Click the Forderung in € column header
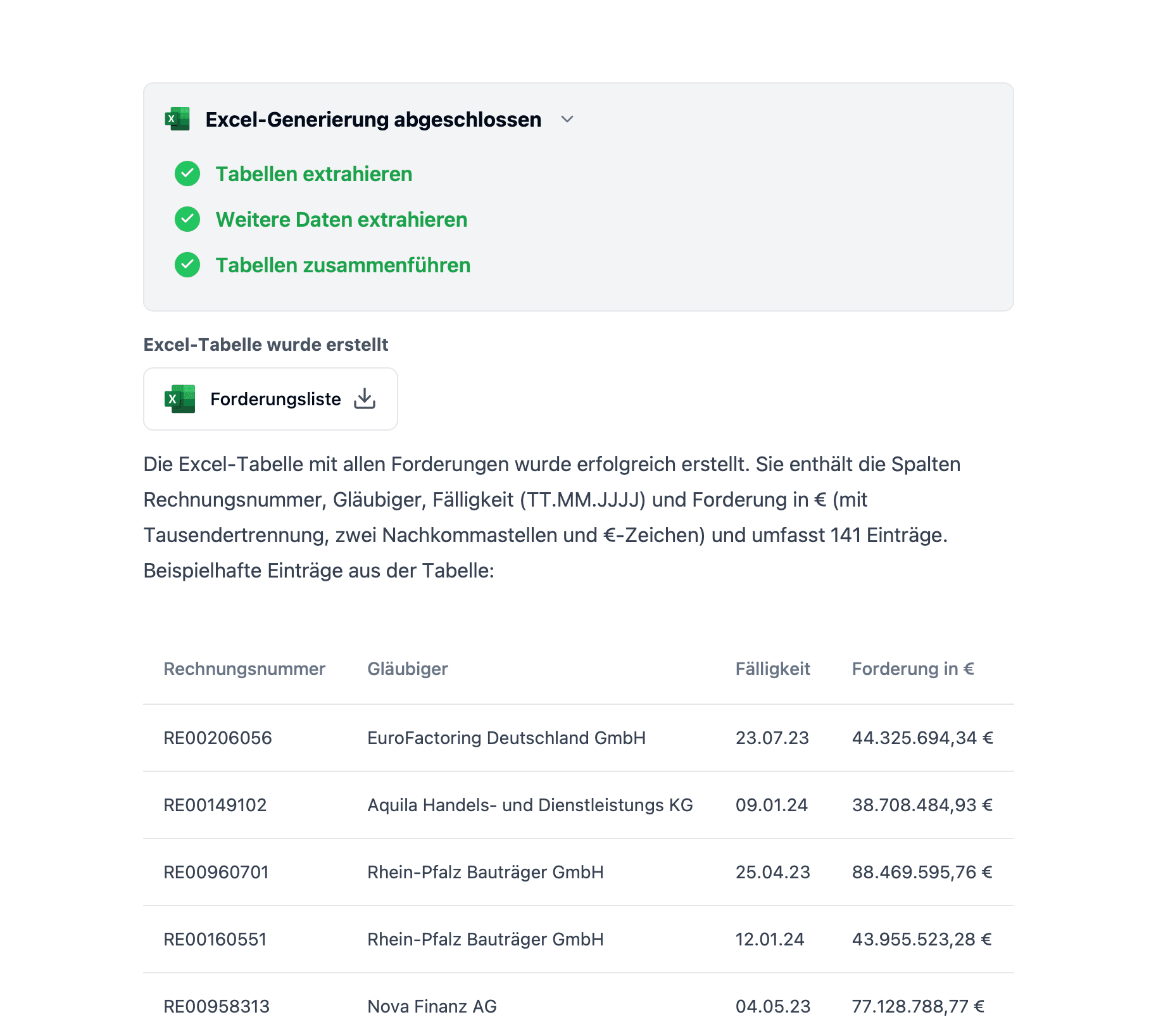This screenshot has height=1036, width=1156. tap(912, 669)
